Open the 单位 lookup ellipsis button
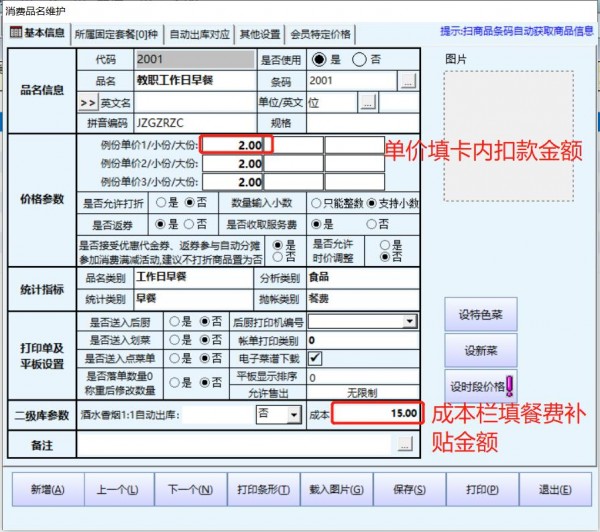 pos(368,102)
